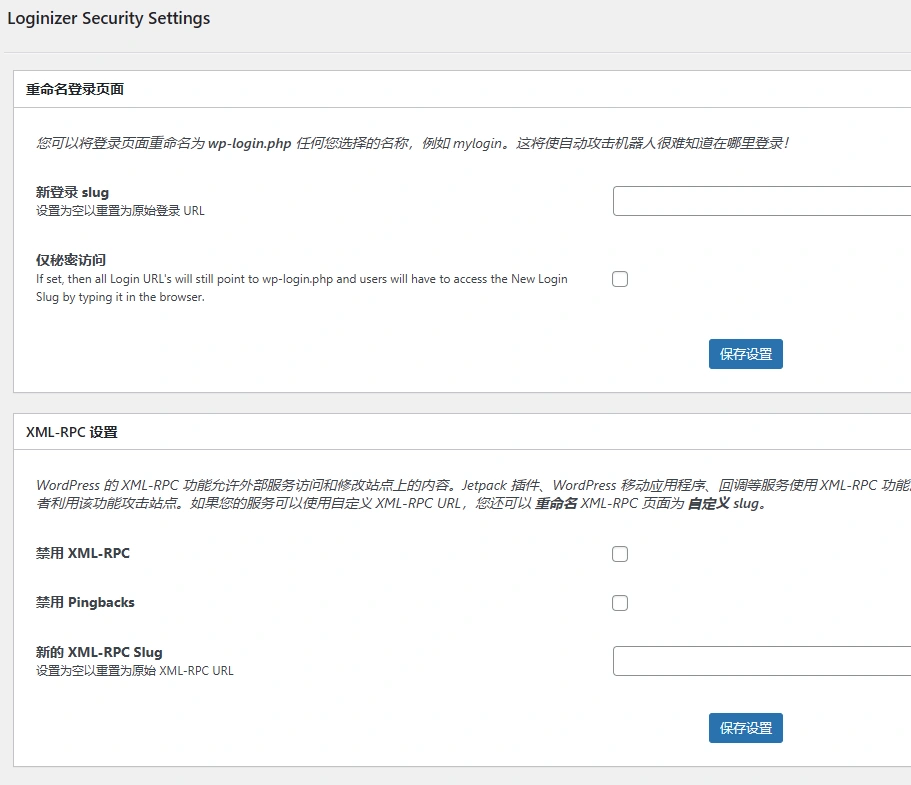Click the 新的 XML-RPC Slug label
This screenshot has height=785, width=911.
coord(99,652)
